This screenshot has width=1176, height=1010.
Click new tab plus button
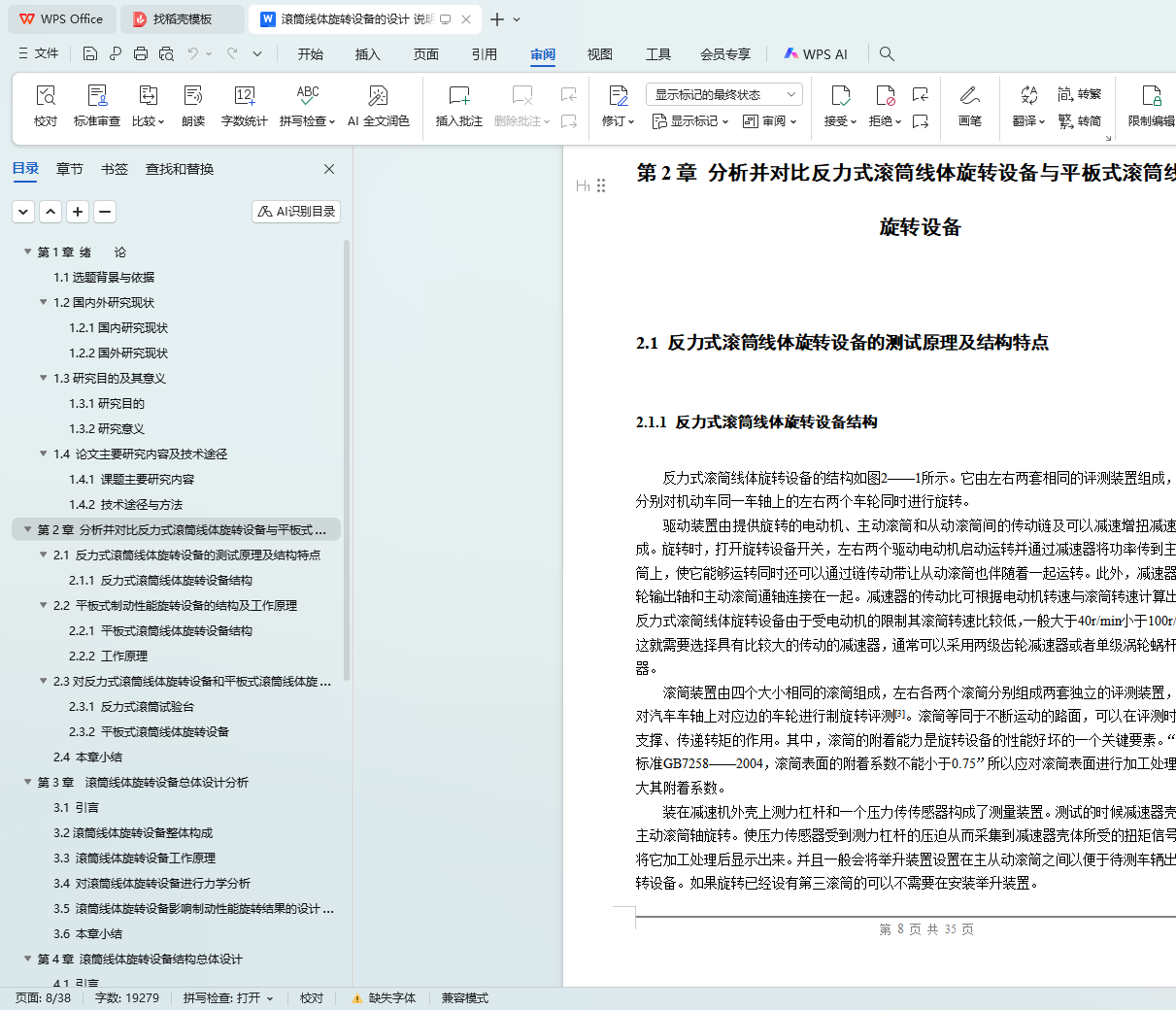tap(497, 19)
